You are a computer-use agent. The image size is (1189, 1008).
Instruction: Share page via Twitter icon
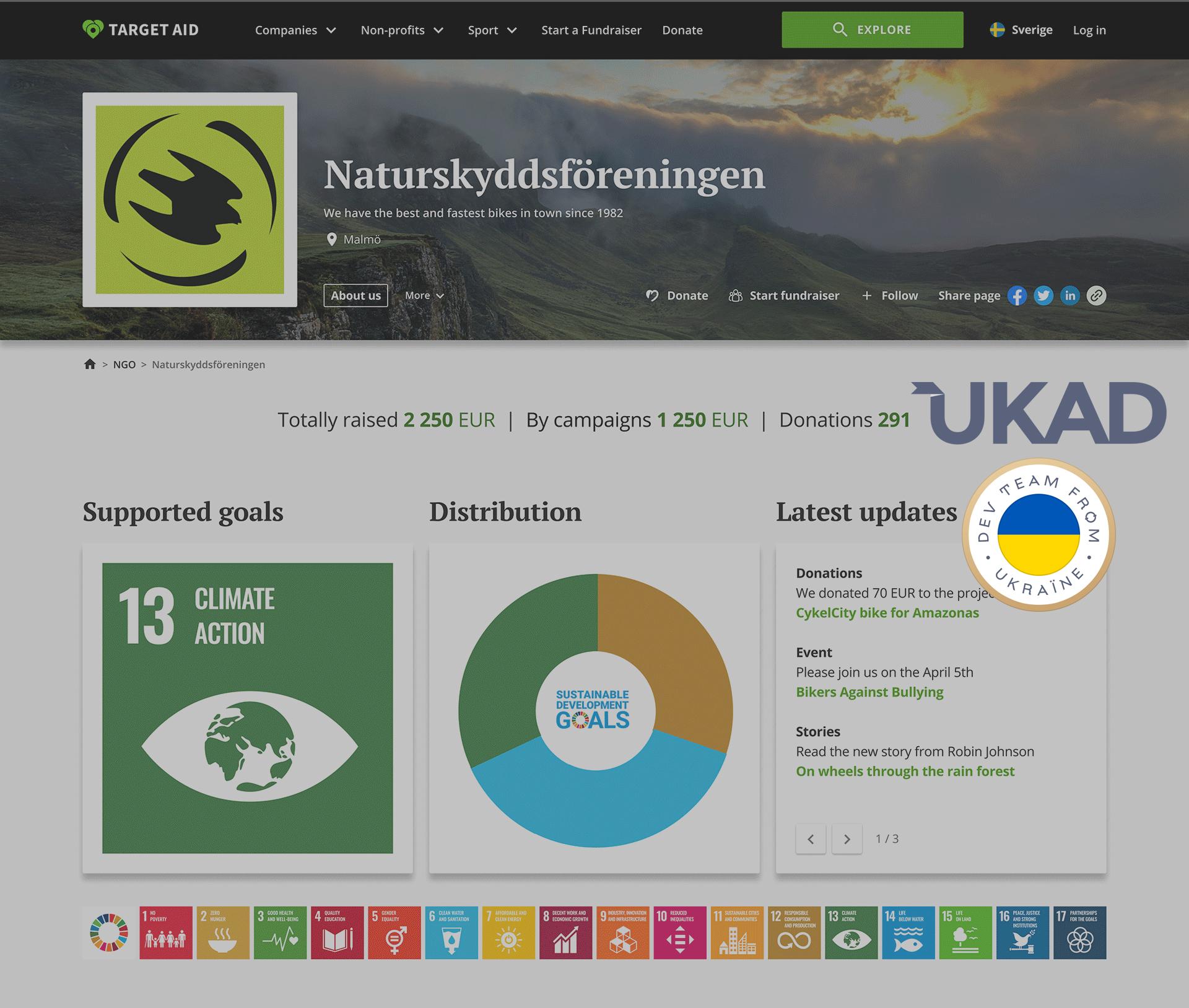pyautogui.click(x=1043, y=296)
